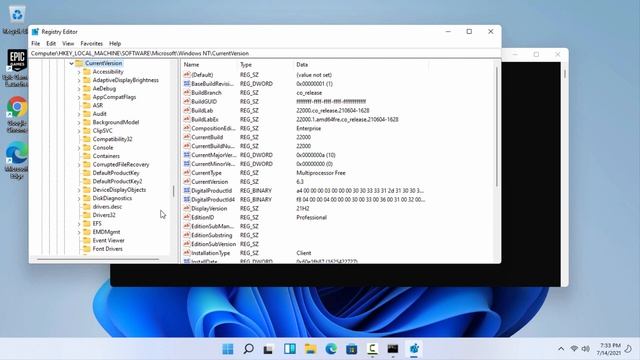Viewport: 640px width, 360px height.
Task: Select the ASR key folder icon
Action: point(87,105)
